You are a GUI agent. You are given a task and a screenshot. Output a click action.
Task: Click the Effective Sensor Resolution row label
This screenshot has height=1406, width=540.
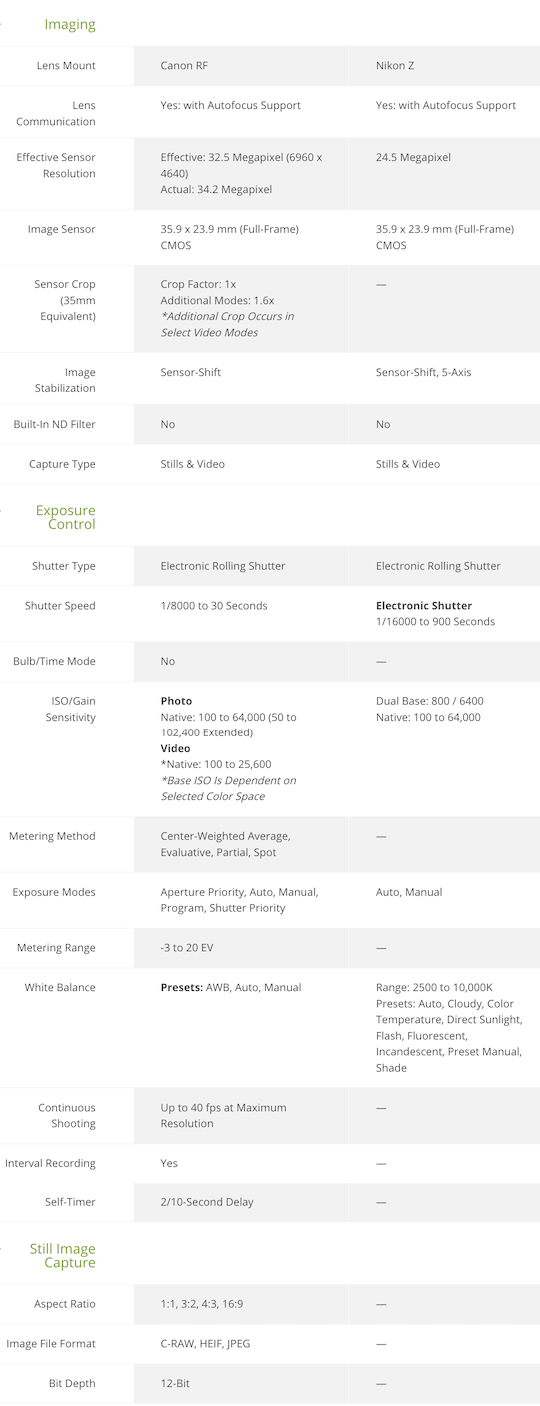(x=56, y=165)
